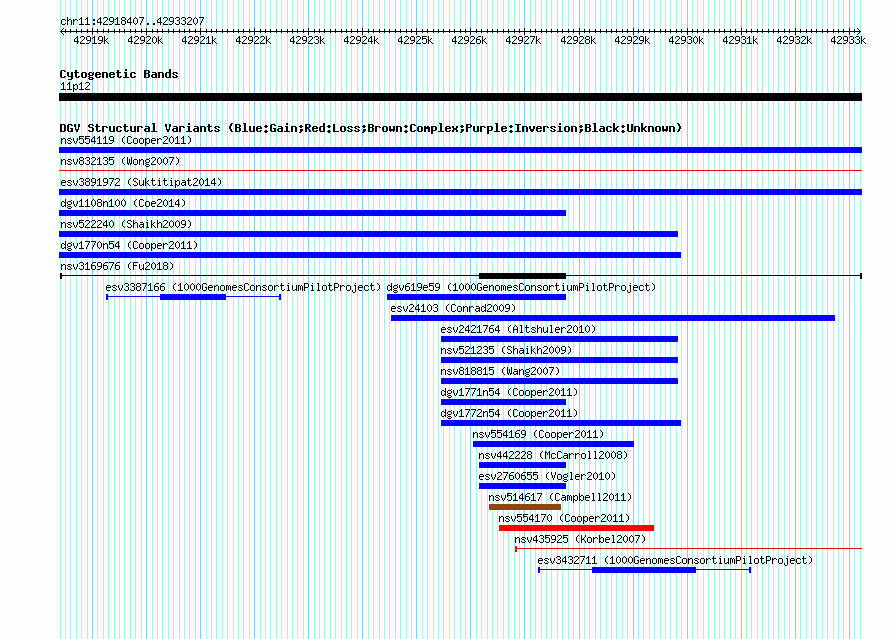Click the dgv1108n100 (Coe2014) label
This screenshot has width=890, height=639.
click(x=123, y=203)
